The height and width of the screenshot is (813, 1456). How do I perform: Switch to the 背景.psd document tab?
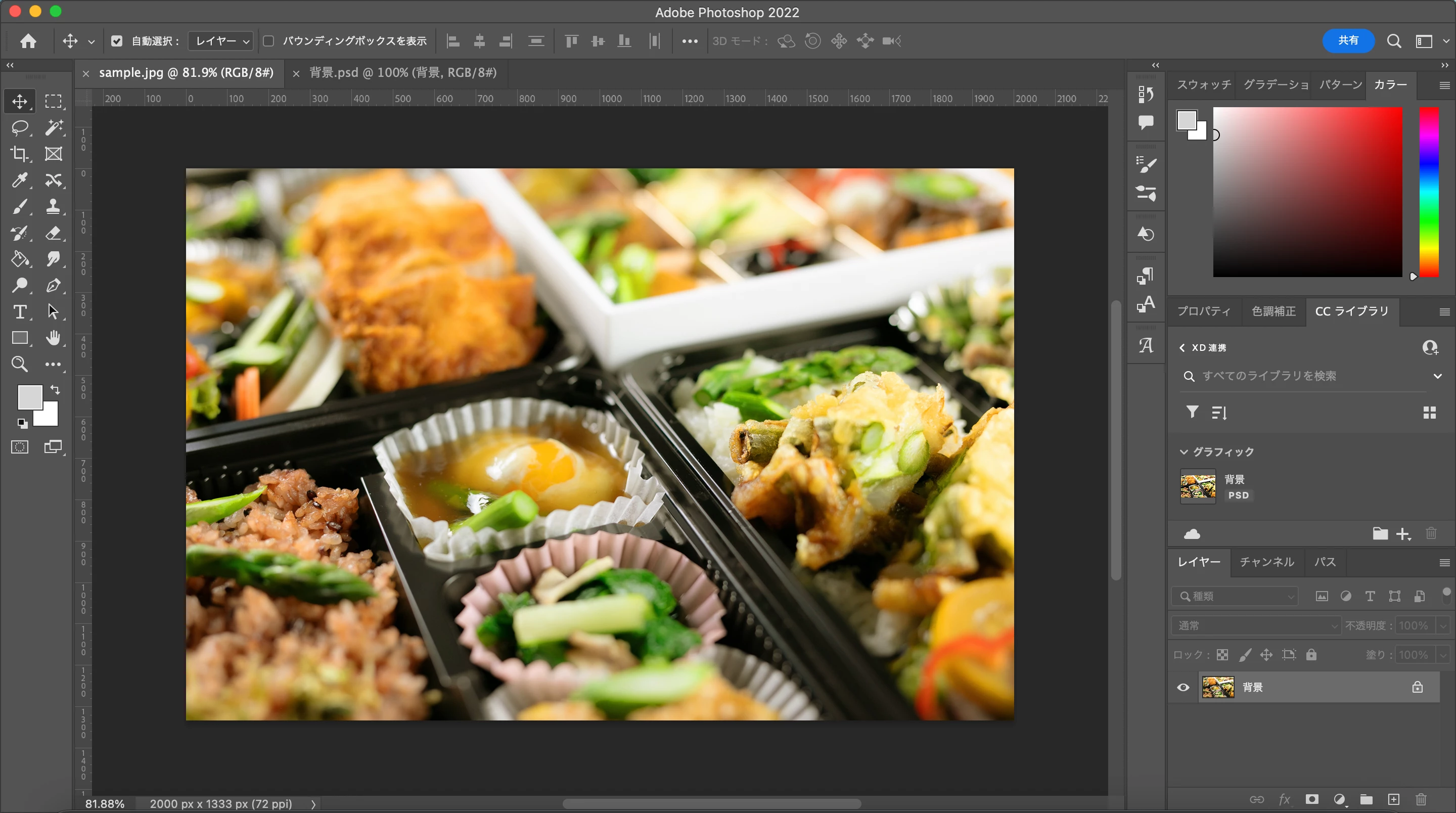tap(402, 73)
